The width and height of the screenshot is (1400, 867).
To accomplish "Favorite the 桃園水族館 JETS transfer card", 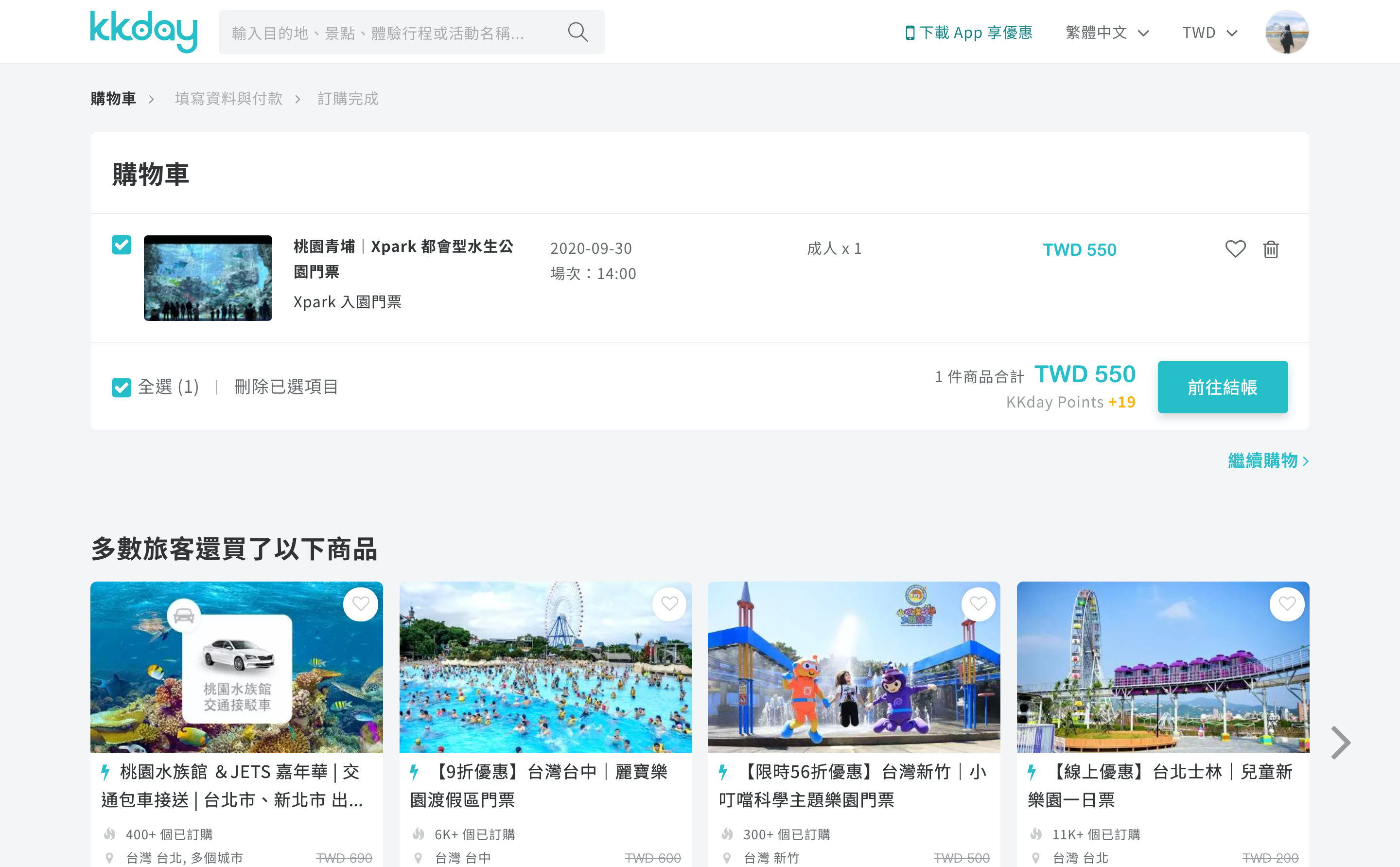I will point(361,604).
